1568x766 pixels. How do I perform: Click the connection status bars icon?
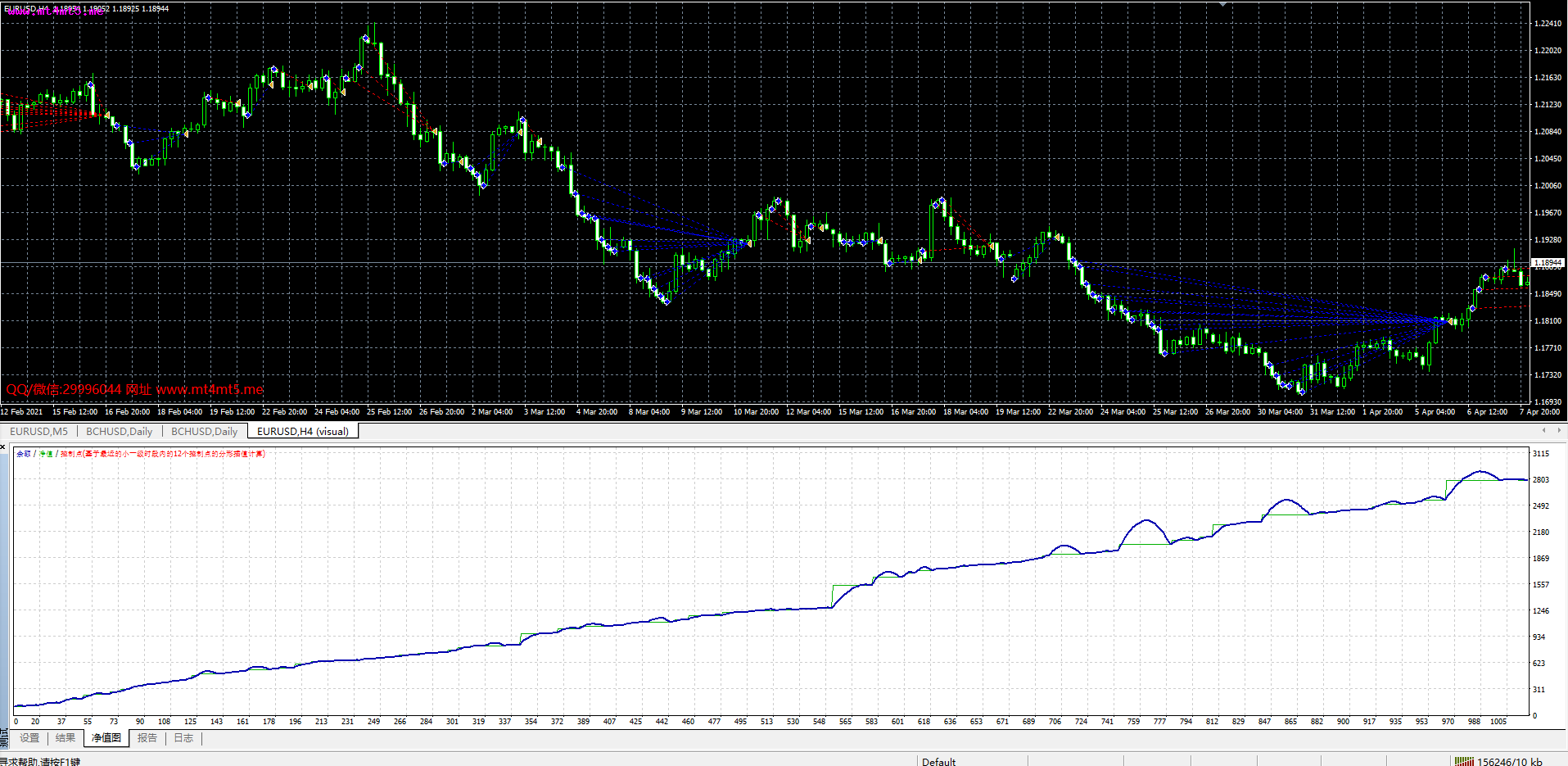(x=1464, y=761)
